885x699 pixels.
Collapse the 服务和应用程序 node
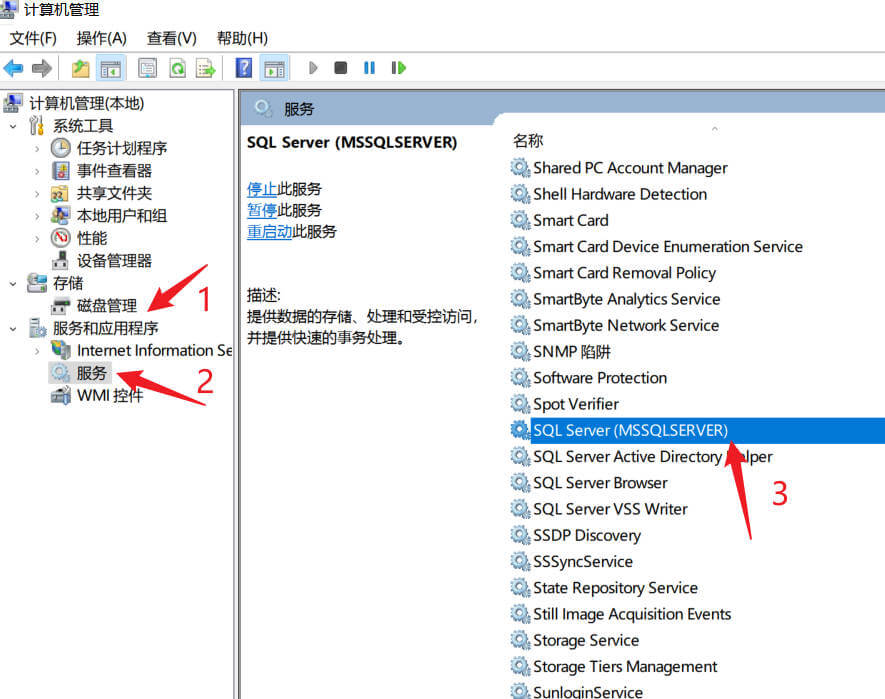[x=13, y=329]
